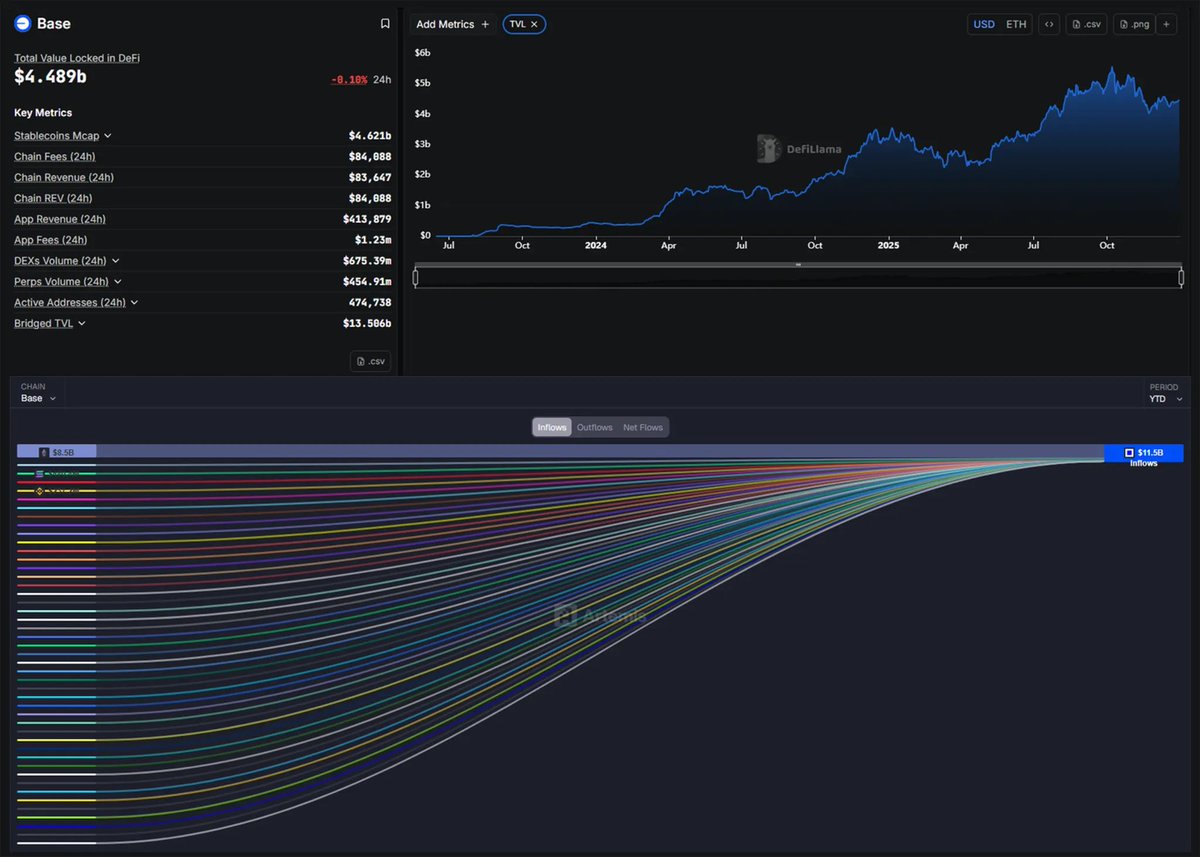The height and width of the screenshot is (857, 1200).
Task: Click the plus button beside .png
Action: click(x=1166, y=24)
